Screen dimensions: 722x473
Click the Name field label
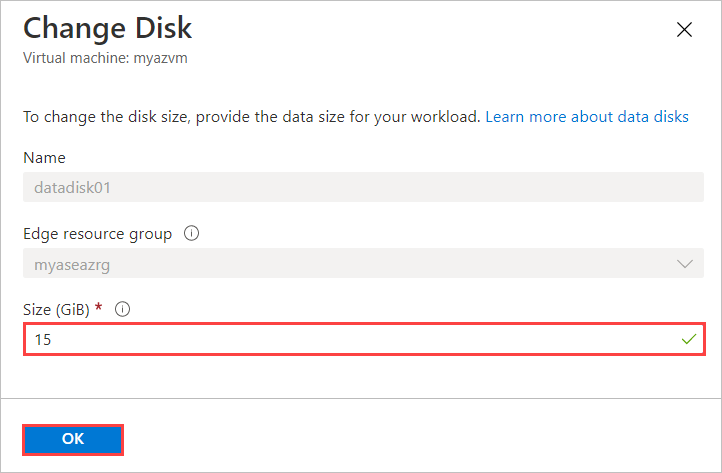44,158
